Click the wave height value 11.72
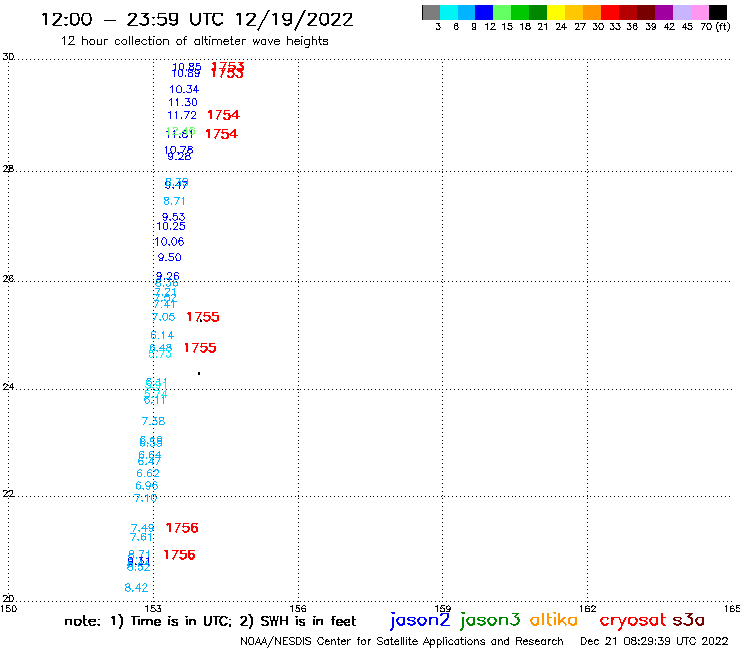Image resolution: width=740 pixels, height=650 pixels. (182, 115)
